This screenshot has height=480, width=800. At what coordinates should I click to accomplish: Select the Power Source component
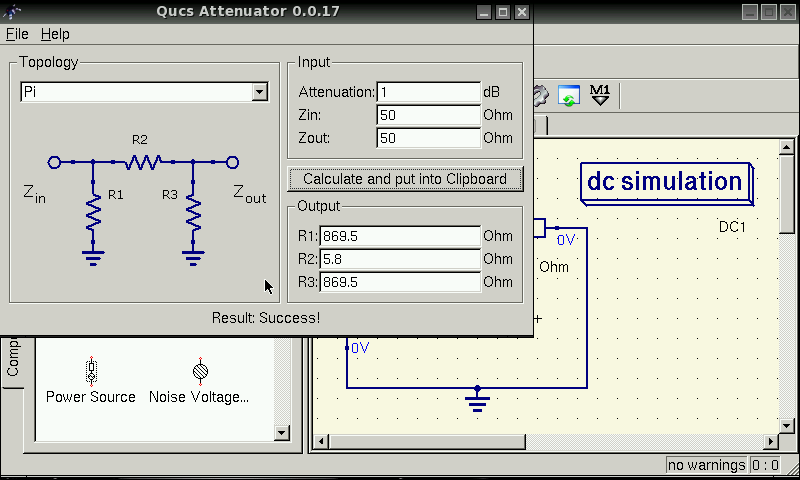click(91, 380)
